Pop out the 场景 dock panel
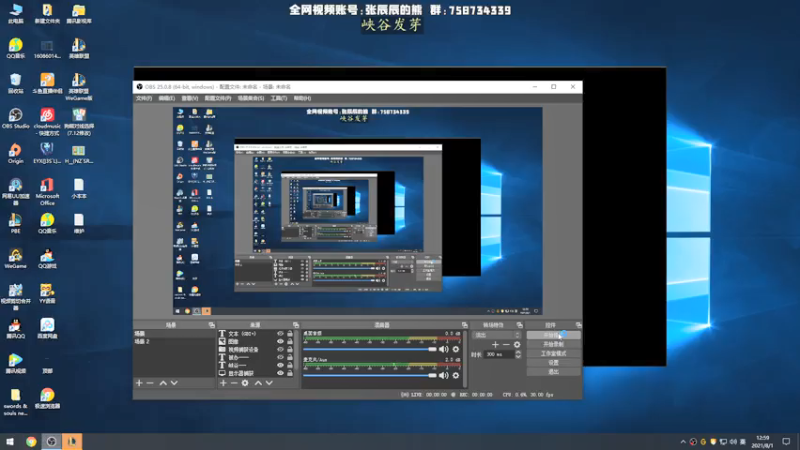Viewport: 800px width, 450px height. (x=211, y=325)
